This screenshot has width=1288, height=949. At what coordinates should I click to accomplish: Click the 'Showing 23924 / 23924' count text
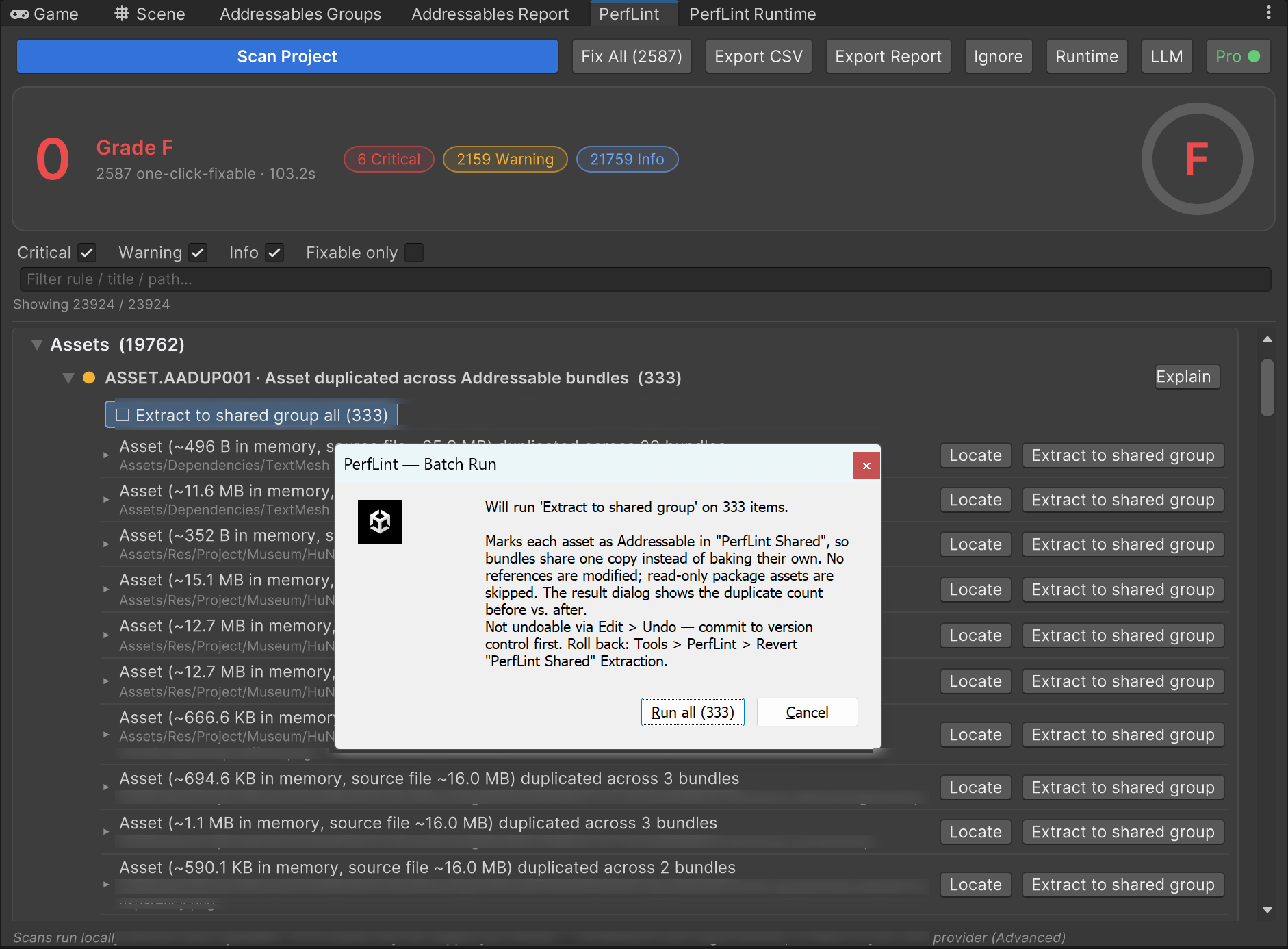click(92, 304)
